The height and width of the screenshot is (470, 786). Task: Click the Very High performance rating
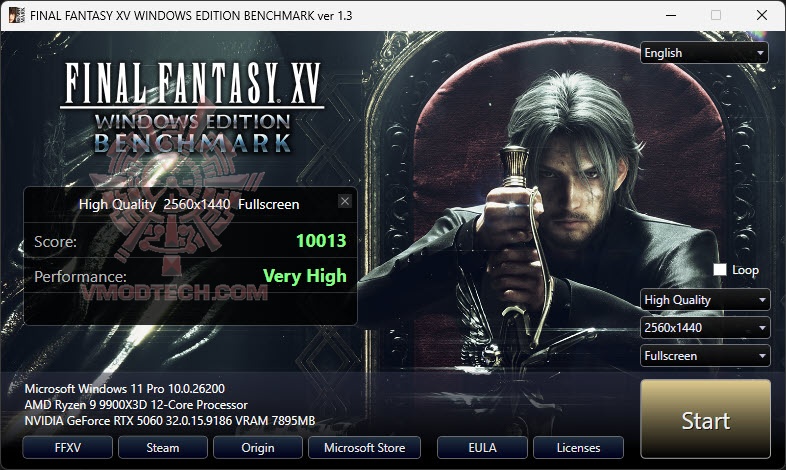click(305, 276)
